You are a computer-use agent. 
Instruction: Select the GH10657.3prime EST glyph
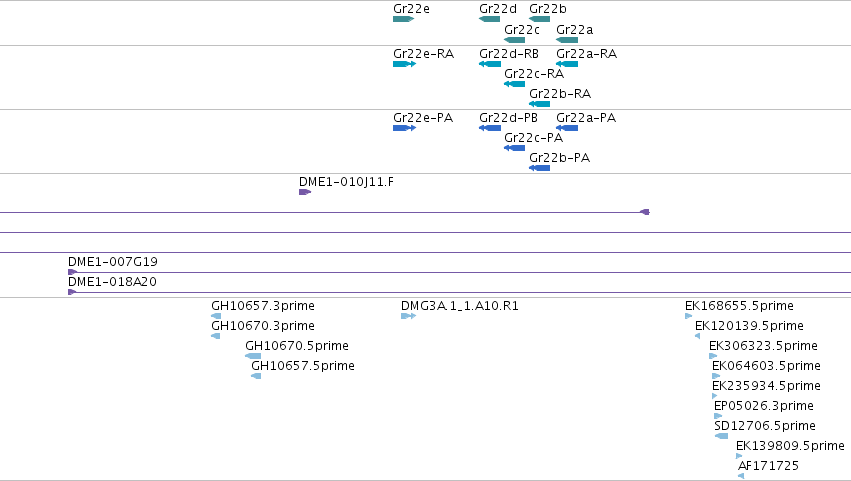216,316
